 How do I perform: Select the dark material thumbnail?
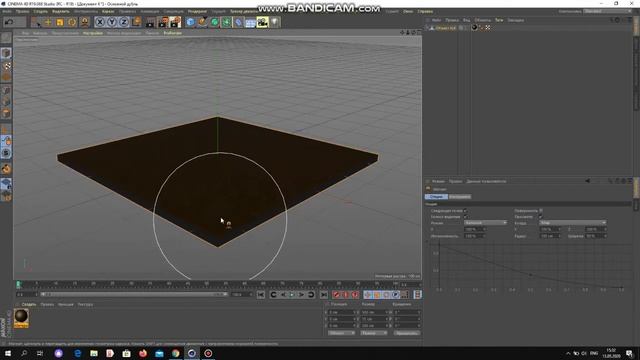point(21,318)
